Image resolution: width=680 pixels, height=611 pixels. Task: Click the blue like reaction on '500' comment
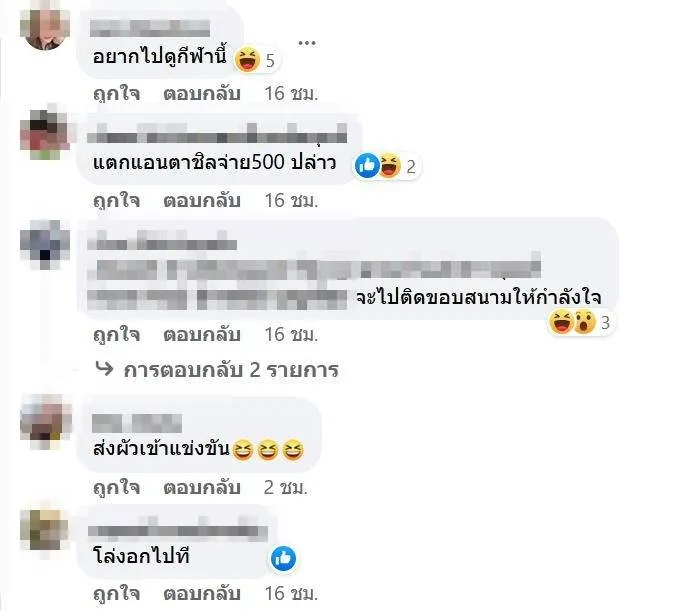(x=367, y=165)
